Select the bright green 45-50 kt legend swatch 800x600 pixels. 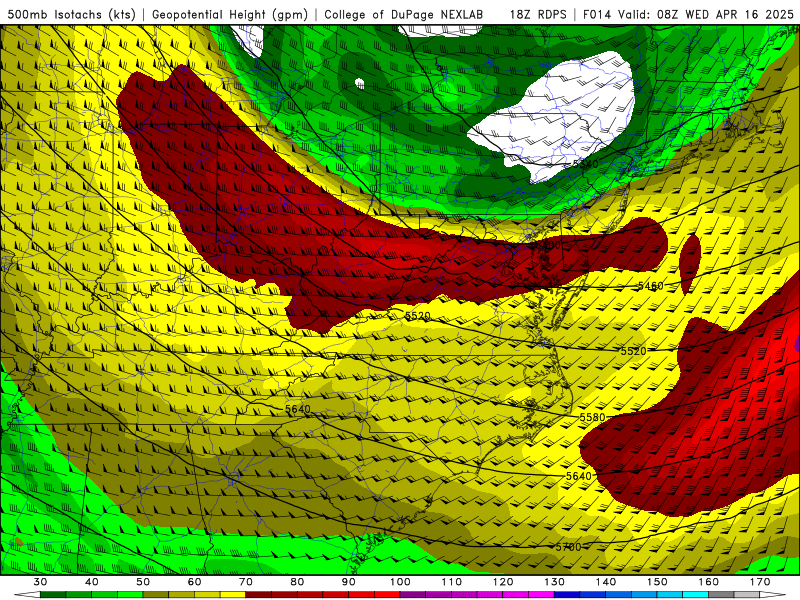click(x=130, y=595)
